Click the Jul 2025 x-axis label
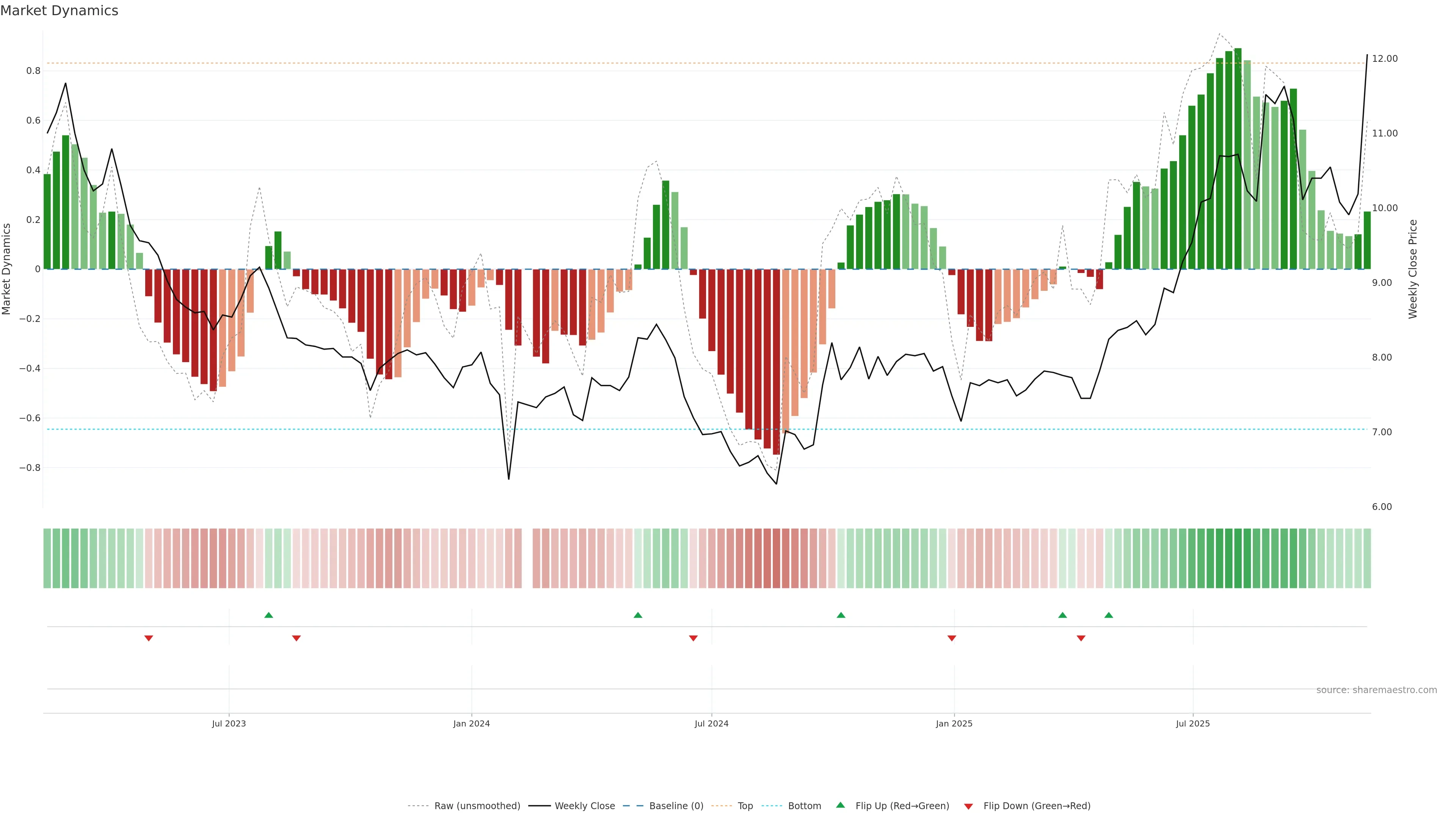 [x=1192, y=723]
